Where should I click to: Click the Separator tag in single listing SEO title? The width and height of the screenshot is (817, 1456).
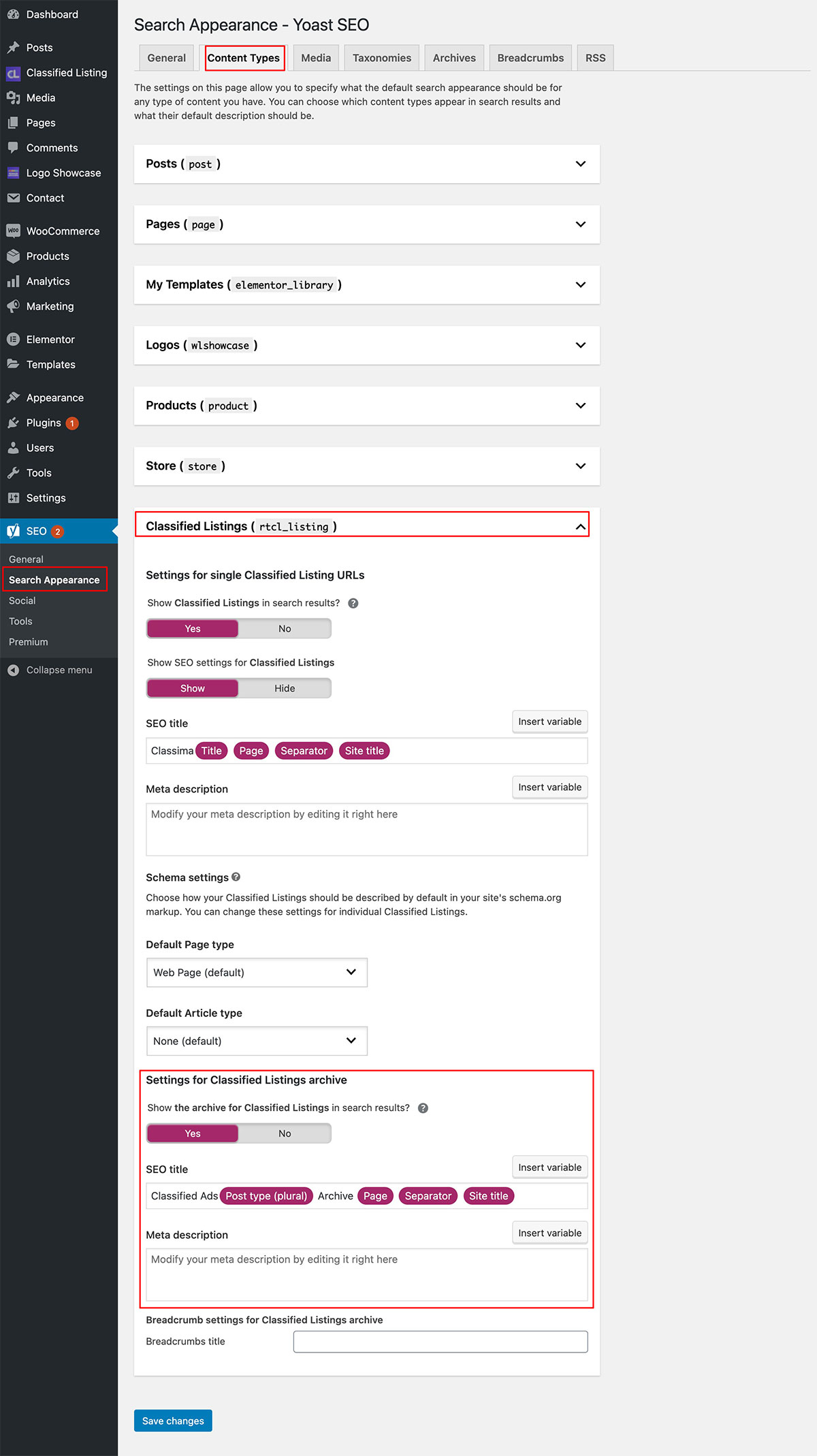304,751
